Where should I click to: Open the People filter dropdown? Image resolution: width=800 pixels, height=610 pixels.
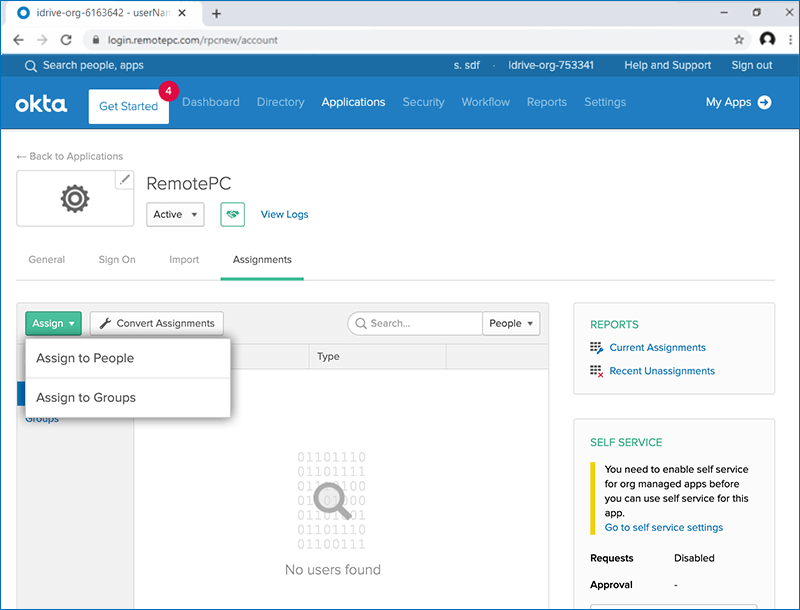point(511,323)
